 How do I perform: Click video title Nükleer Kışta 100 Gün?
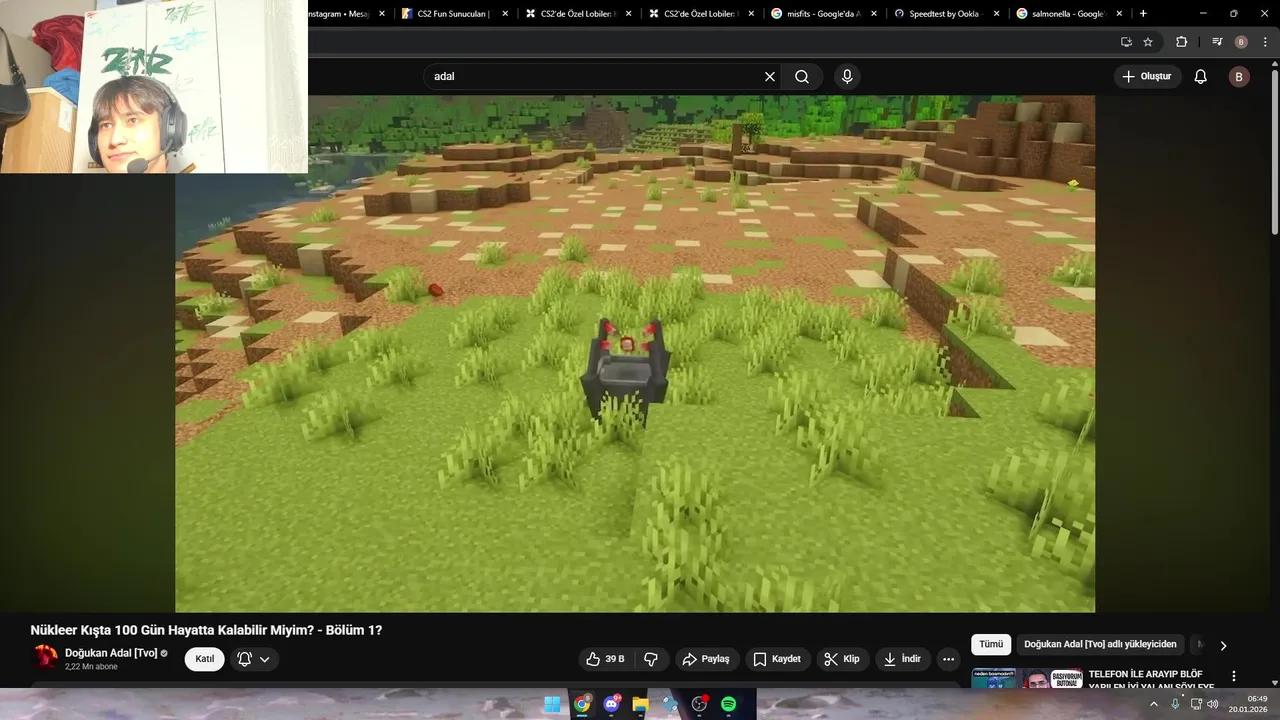coord(206,630)
